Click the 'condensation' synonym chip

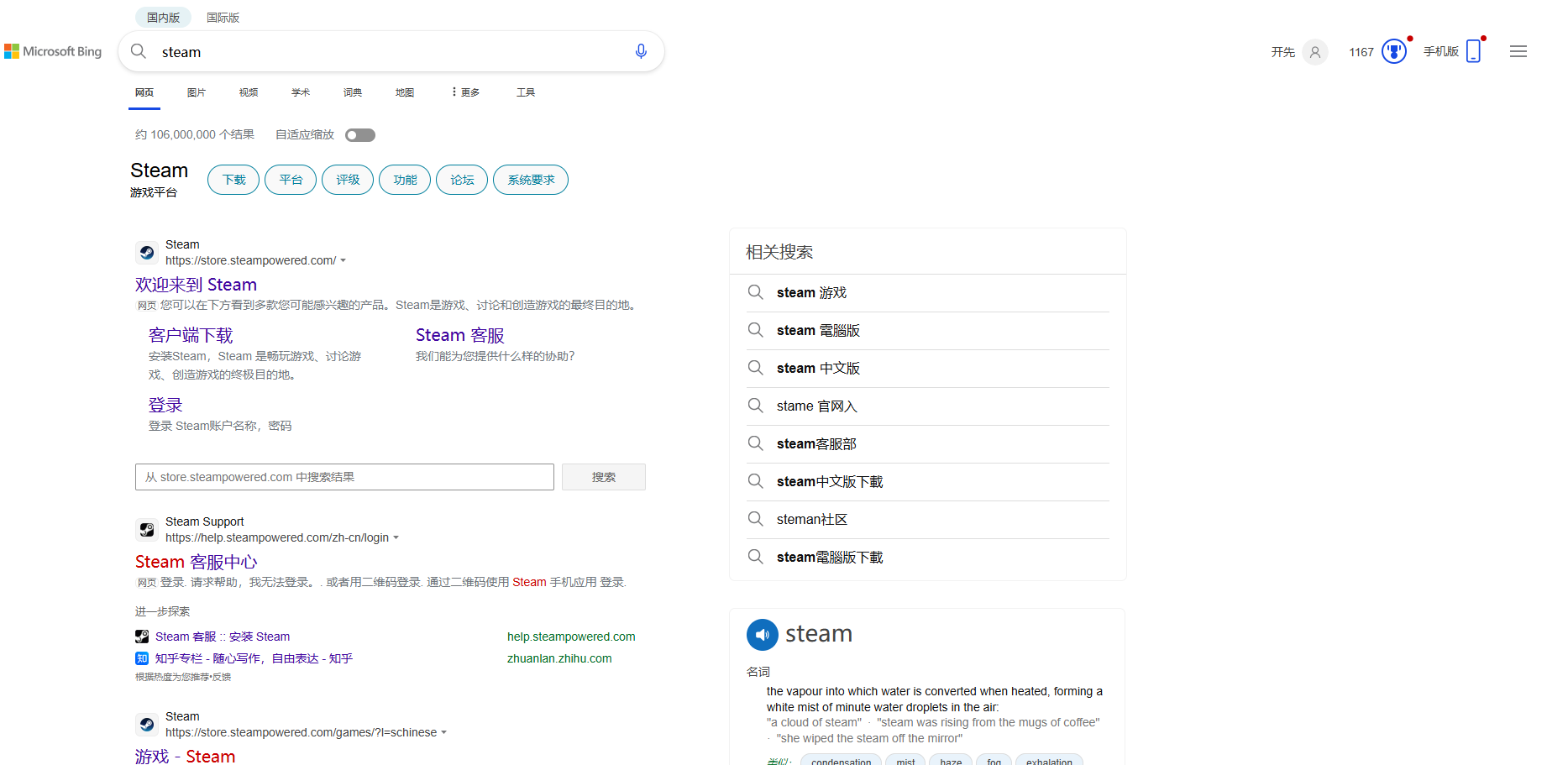point(841,761)
